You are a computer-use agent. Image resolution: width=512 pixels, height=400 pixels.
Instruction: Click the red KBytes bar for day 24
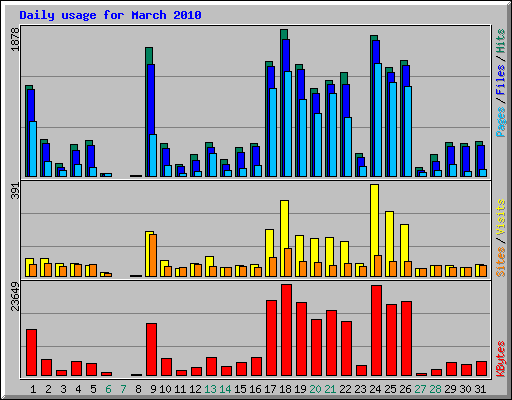[376, 331]
